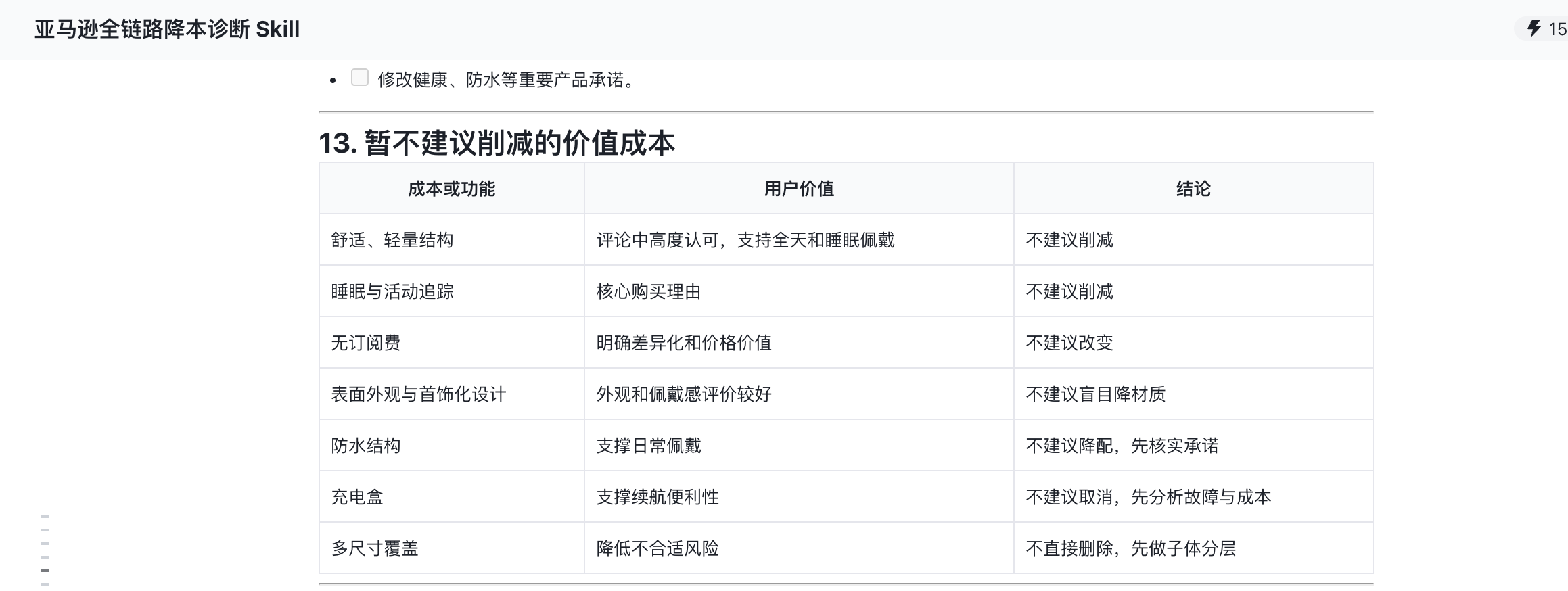Select the heading 13. 暂不建议削减的价值成本
The height and width of the screenshot is (591, 1568).
497,143
